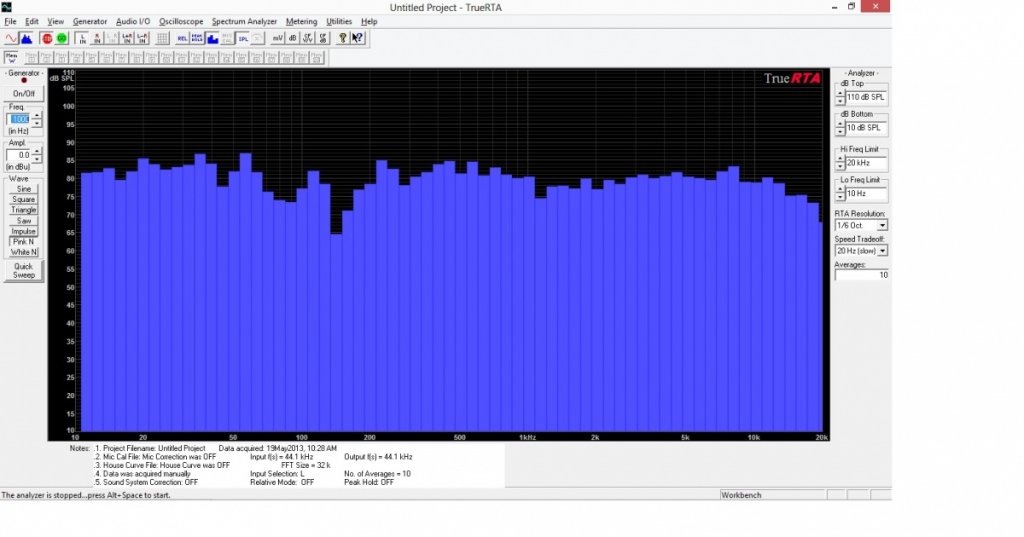
Task: Select the R IN input toolbar button
Action: tap(97, 39)
